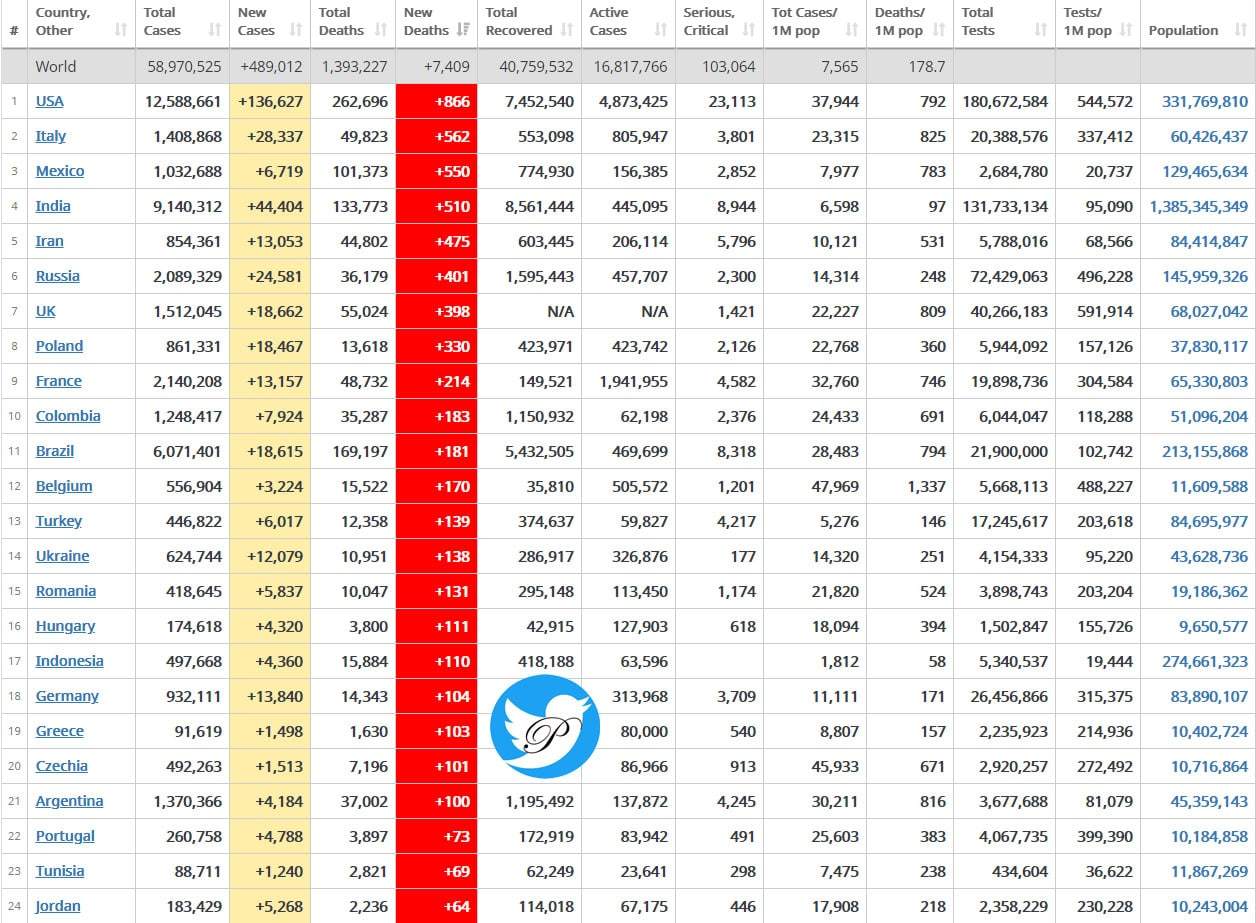Open the Mexico country link

click(x=60, y=171)
